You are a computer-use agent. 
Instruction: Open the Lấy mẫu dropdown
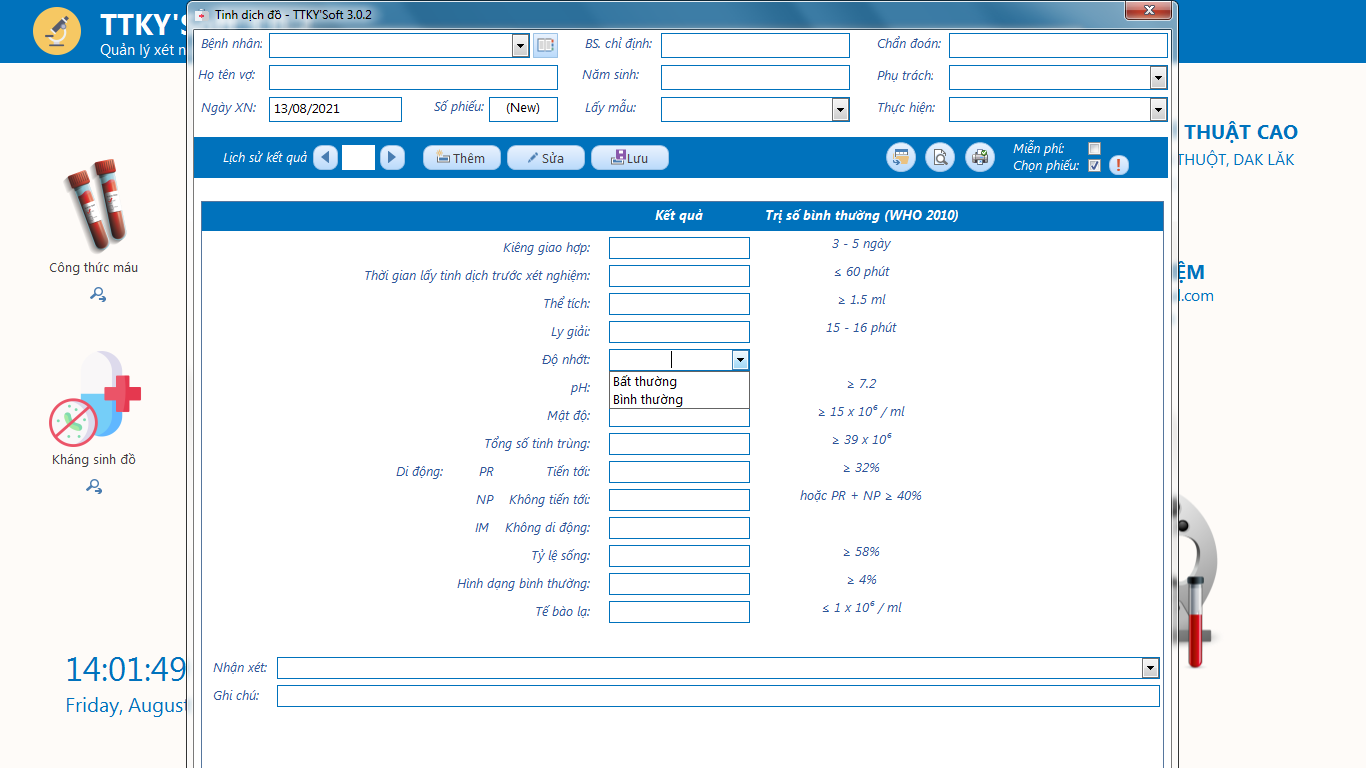pos(840,110)
